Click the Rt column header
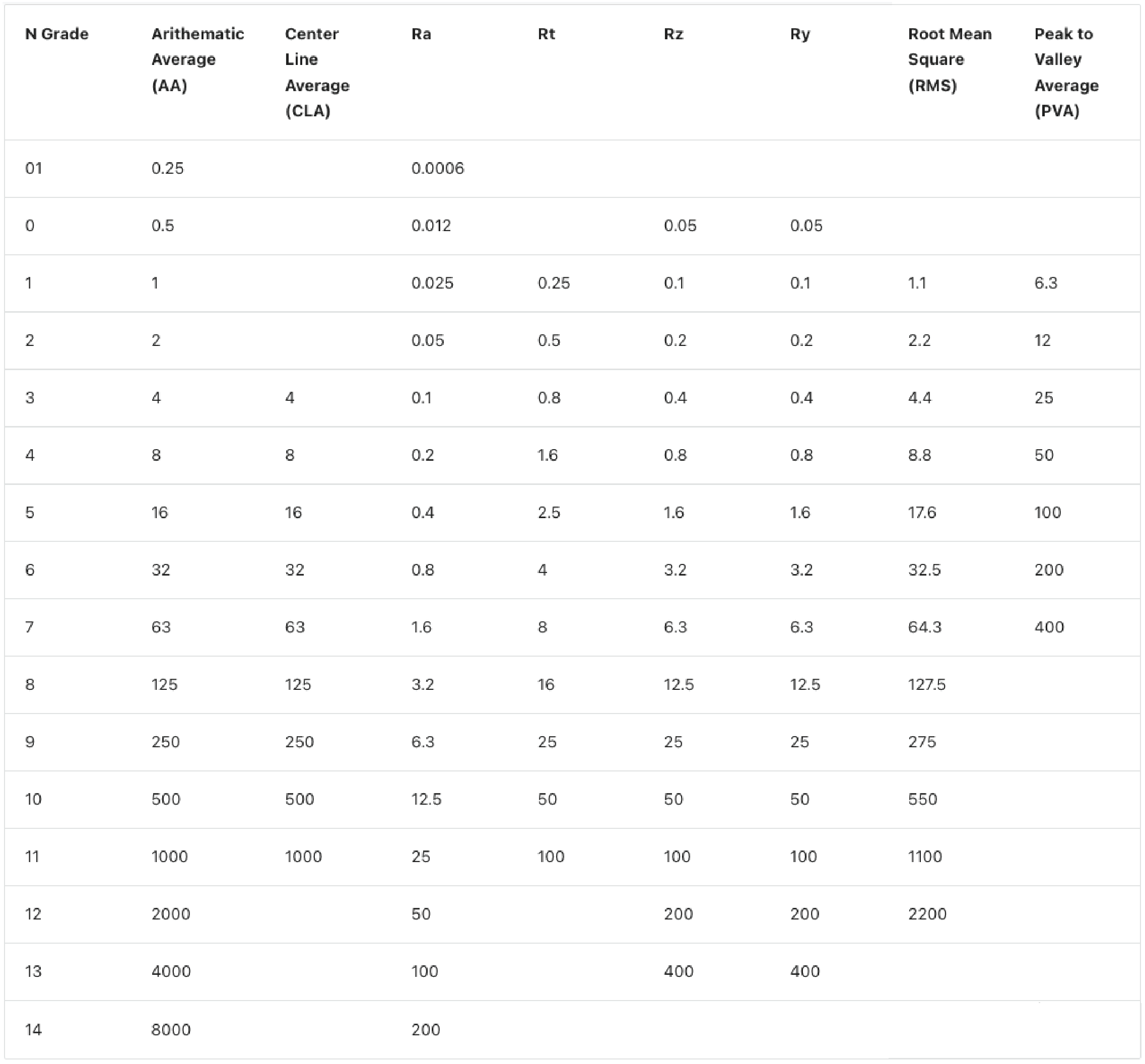Viewport: 1145px width, 1064px height. point(546,34)
